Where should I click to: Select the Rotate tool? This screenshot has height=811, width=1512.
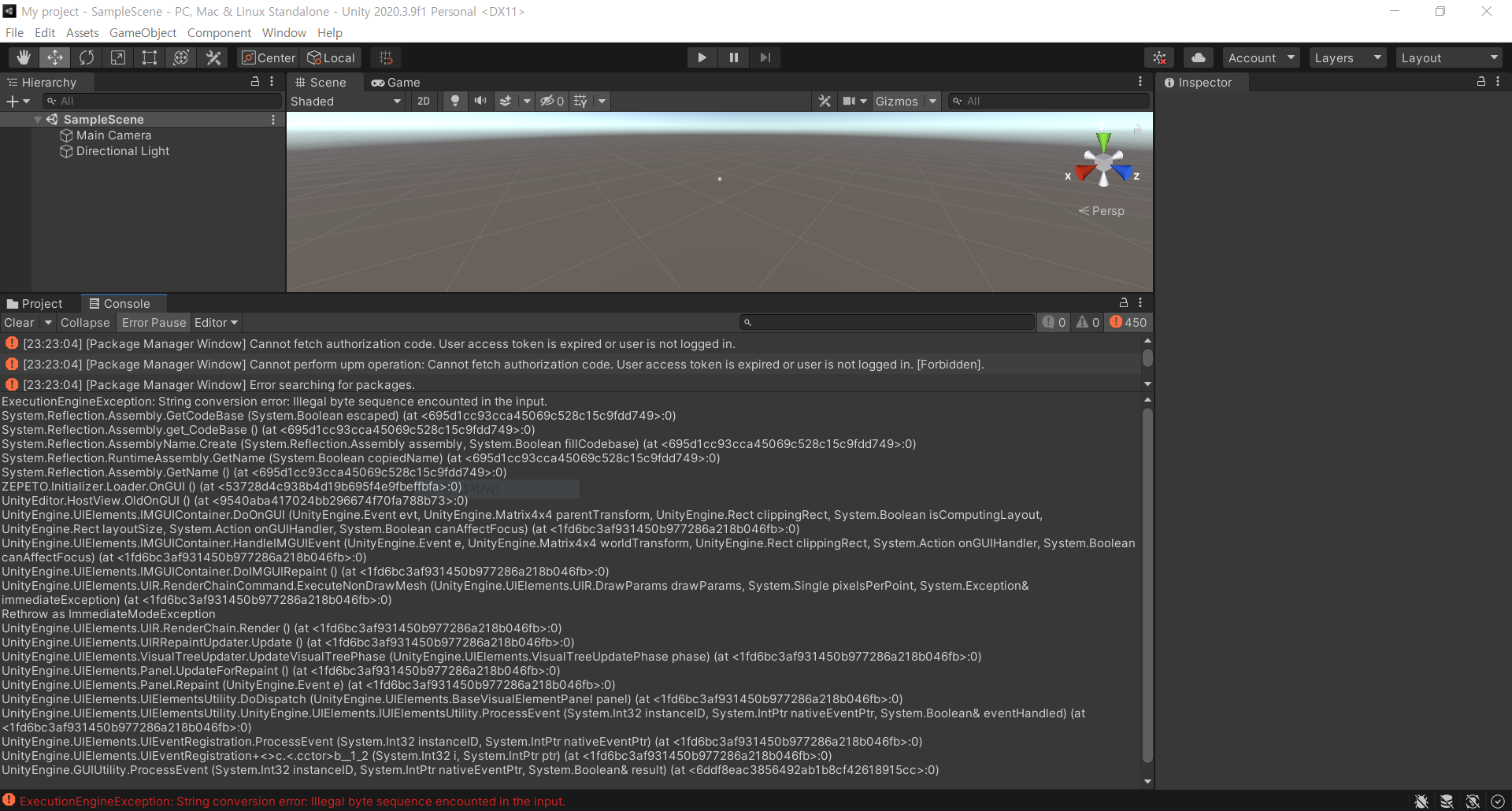pos(87,57)
